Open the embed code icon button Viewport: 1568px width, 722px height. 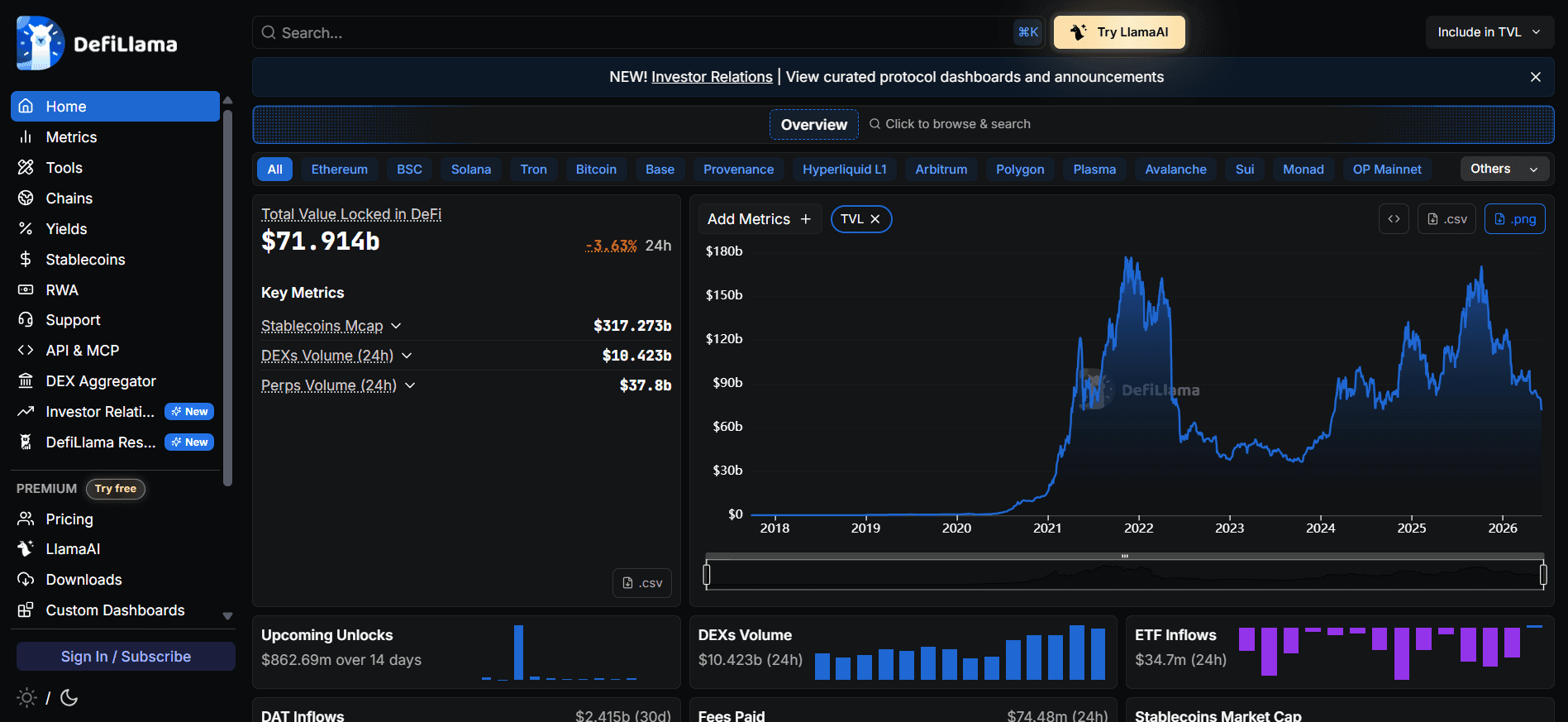[x=1394, y=219]
